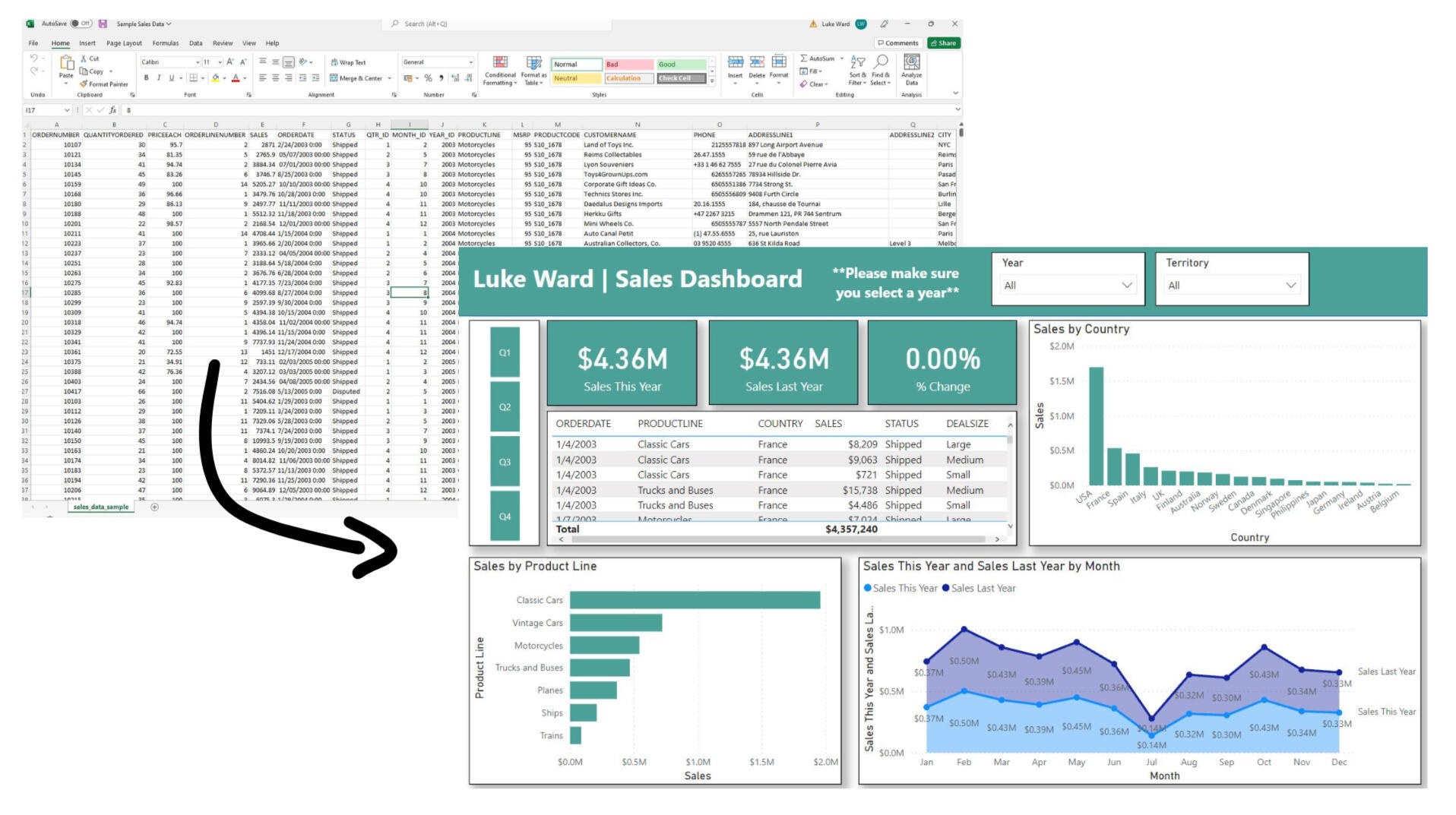
Task: Click the Format Painter icon
Action: [x=84, y=84]
